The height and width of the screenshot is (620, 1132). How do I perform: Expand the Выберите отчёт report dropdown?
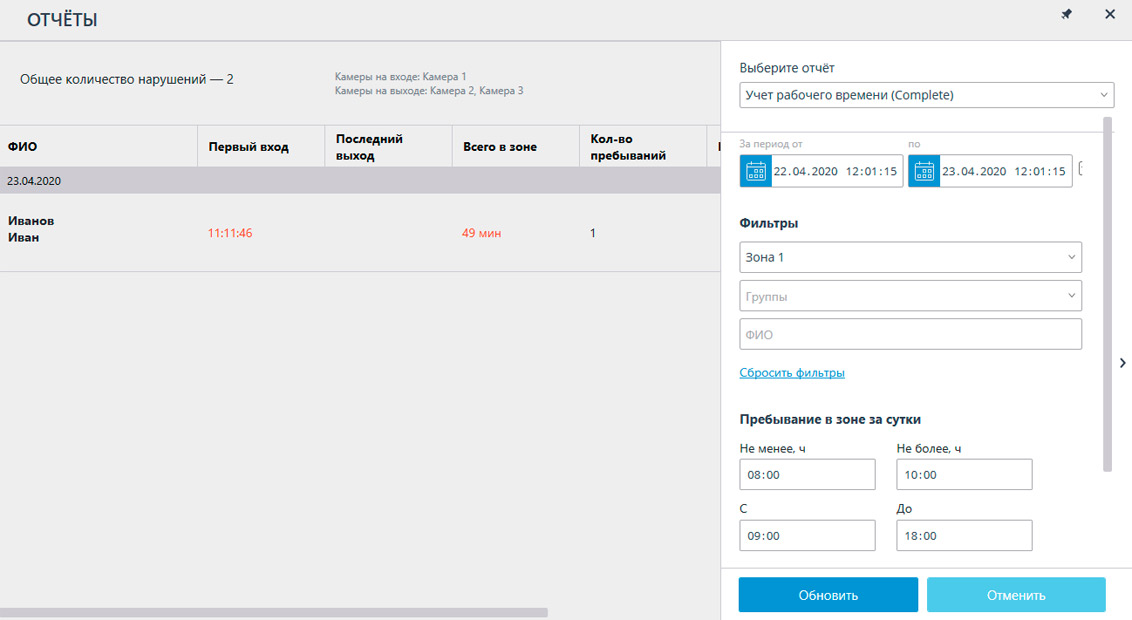[x=926, y=95]
